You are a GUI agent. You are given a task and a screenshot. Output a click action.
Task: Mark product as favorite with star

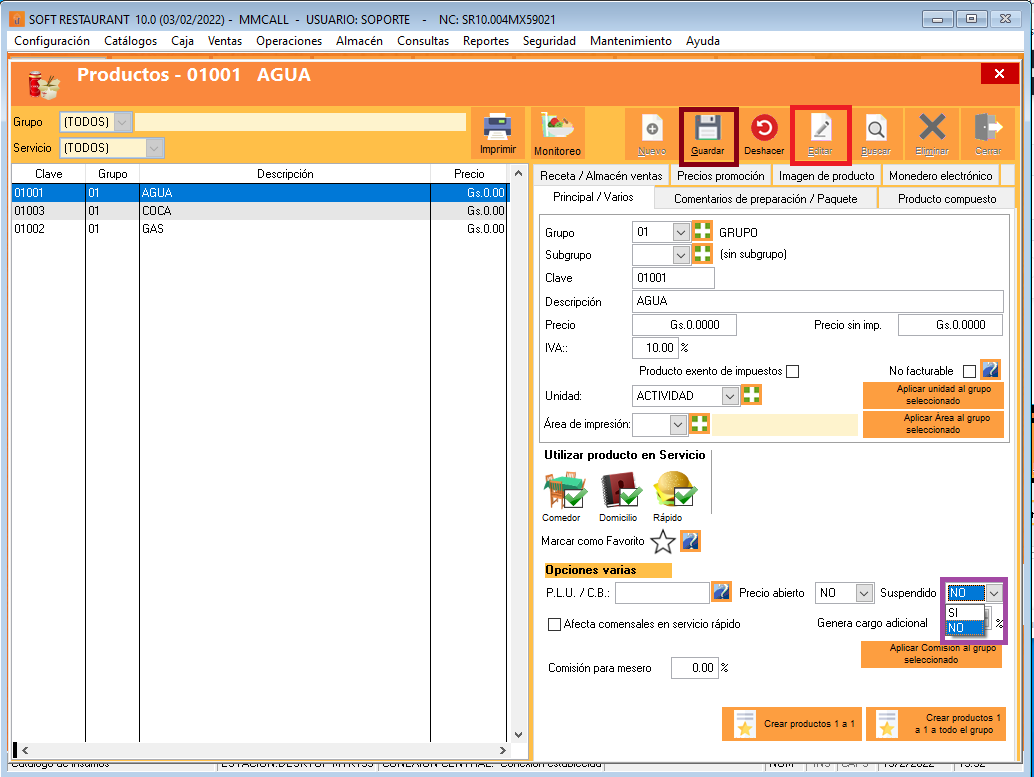pyautogui.click(x=662, y=542)
